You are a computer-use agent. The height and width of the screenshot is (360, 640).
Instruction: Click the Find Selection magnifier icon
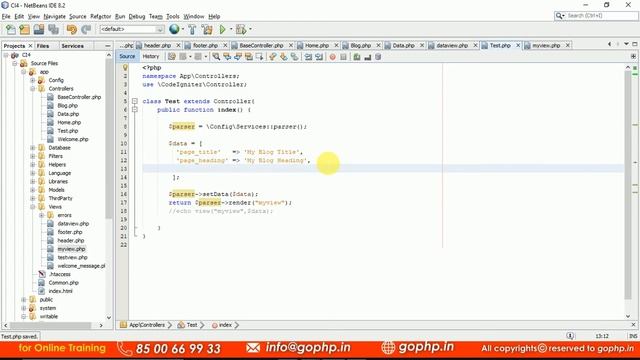pyautogui.click(x=216, y=57)
